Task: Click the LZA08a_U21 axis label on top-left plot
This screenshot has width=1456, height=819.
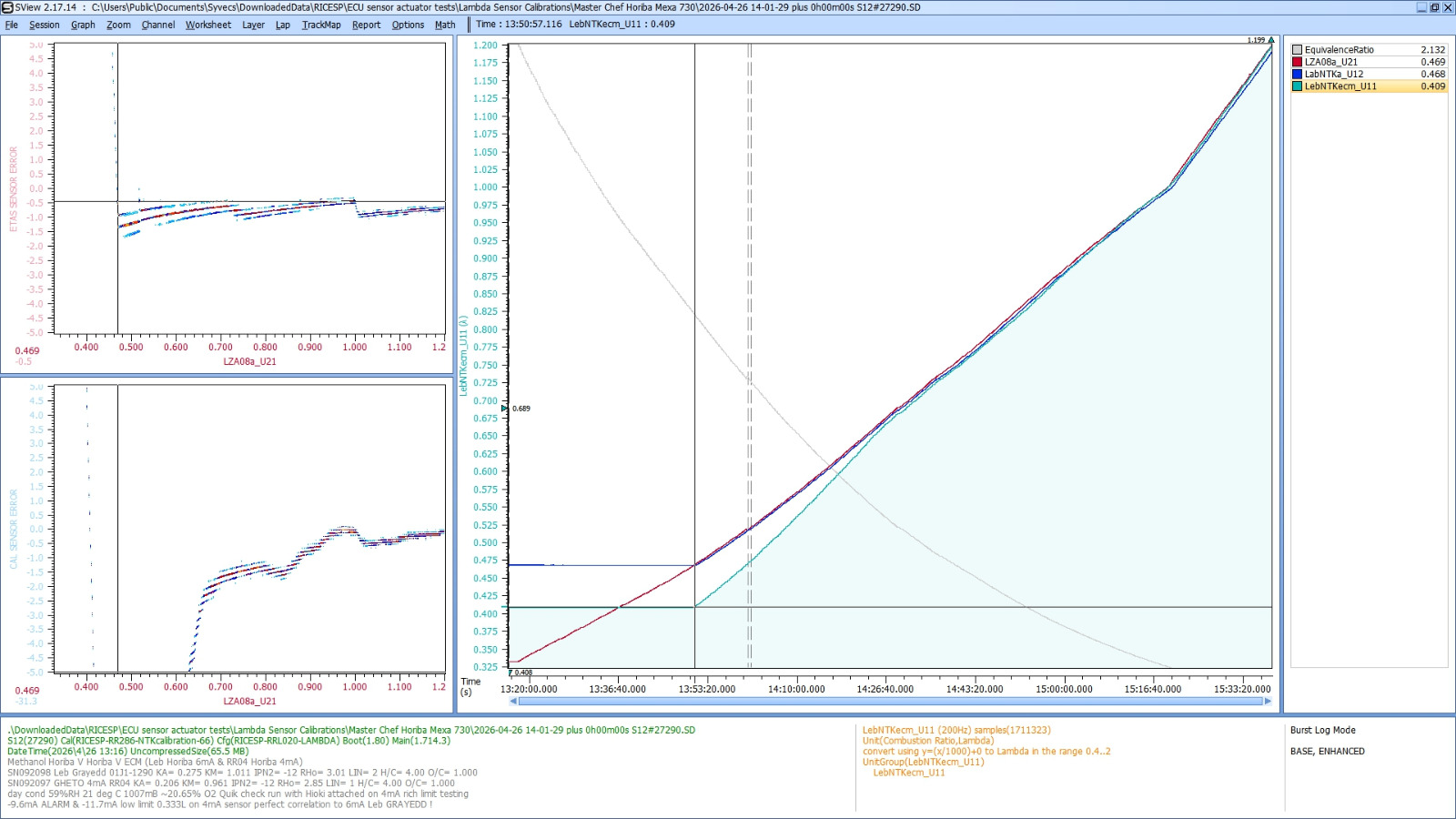Action: (x=249, y=361)
